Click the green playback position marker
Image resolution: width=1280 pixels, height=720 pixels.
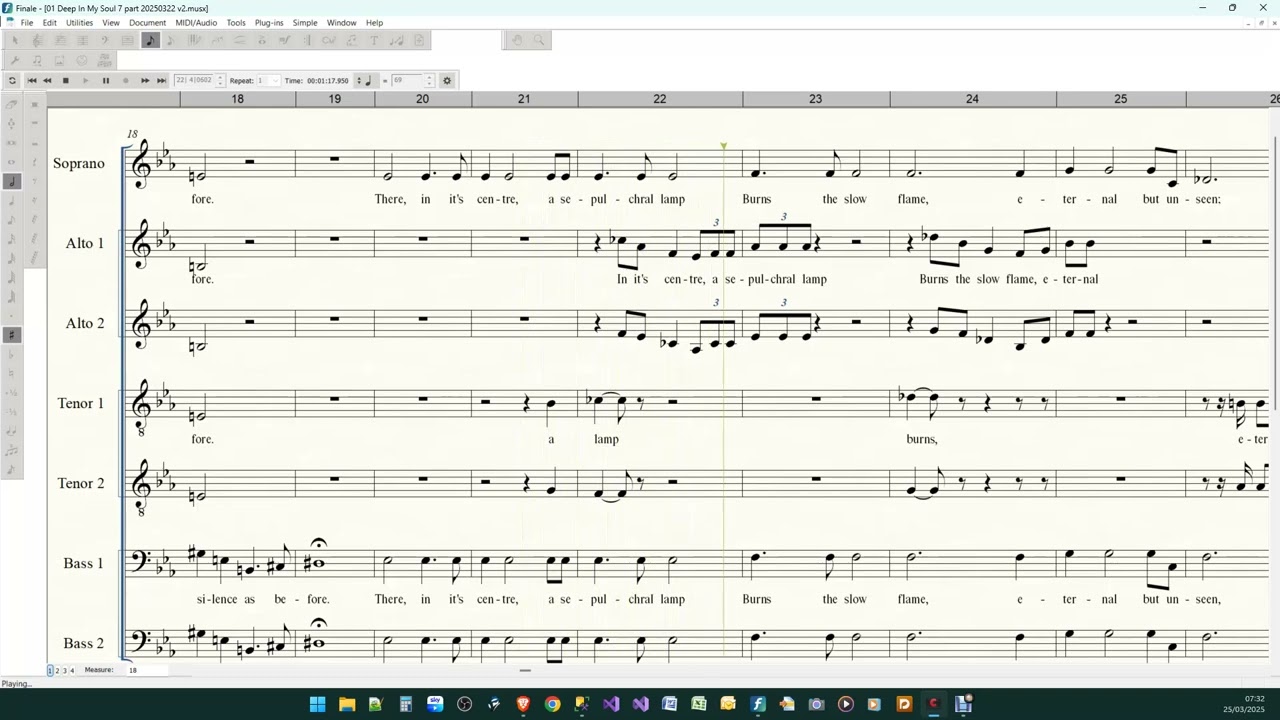[x=723, y=146]
